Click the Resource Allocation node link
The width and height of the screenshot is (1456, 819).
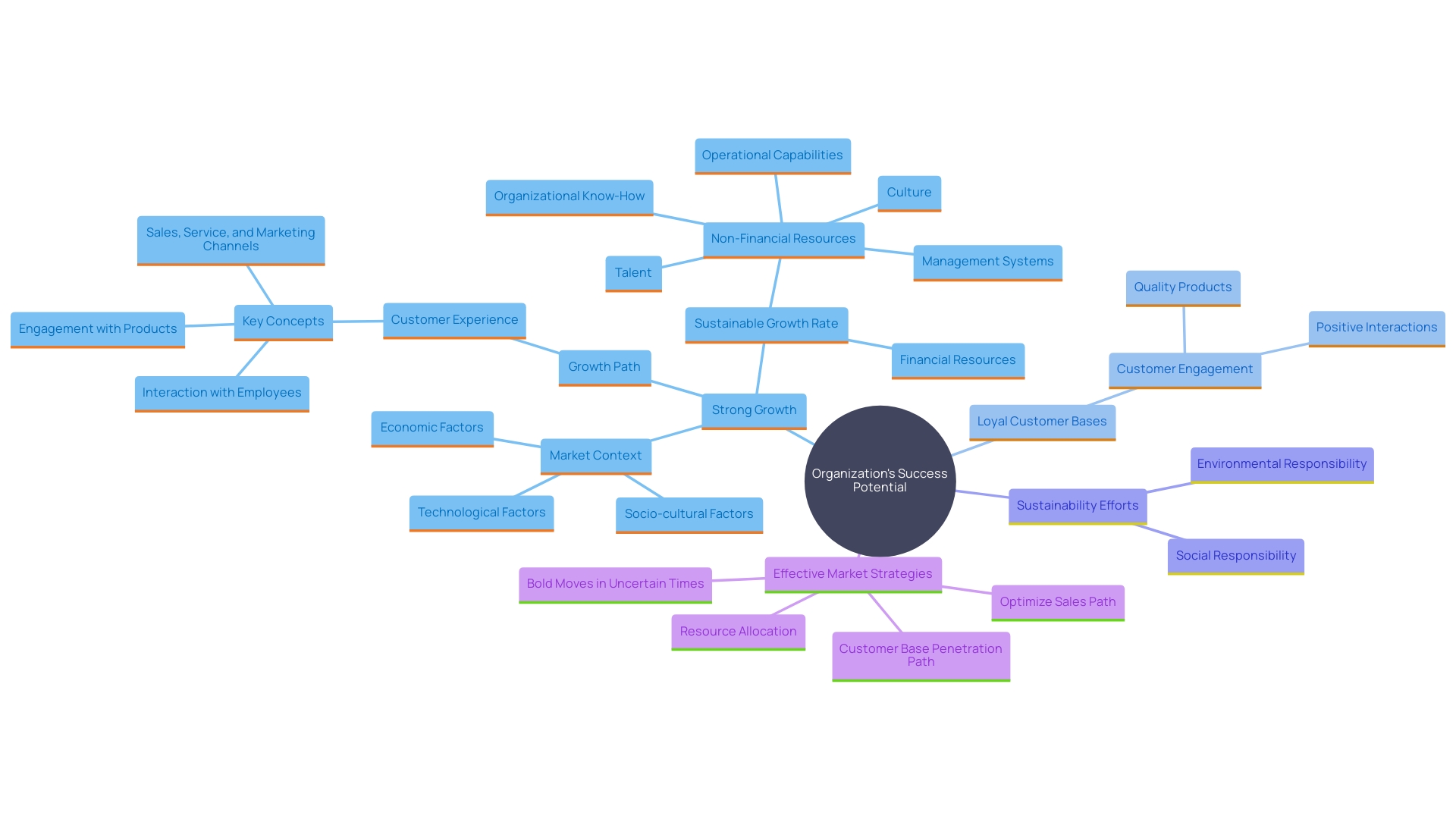(x=739, y=630)
